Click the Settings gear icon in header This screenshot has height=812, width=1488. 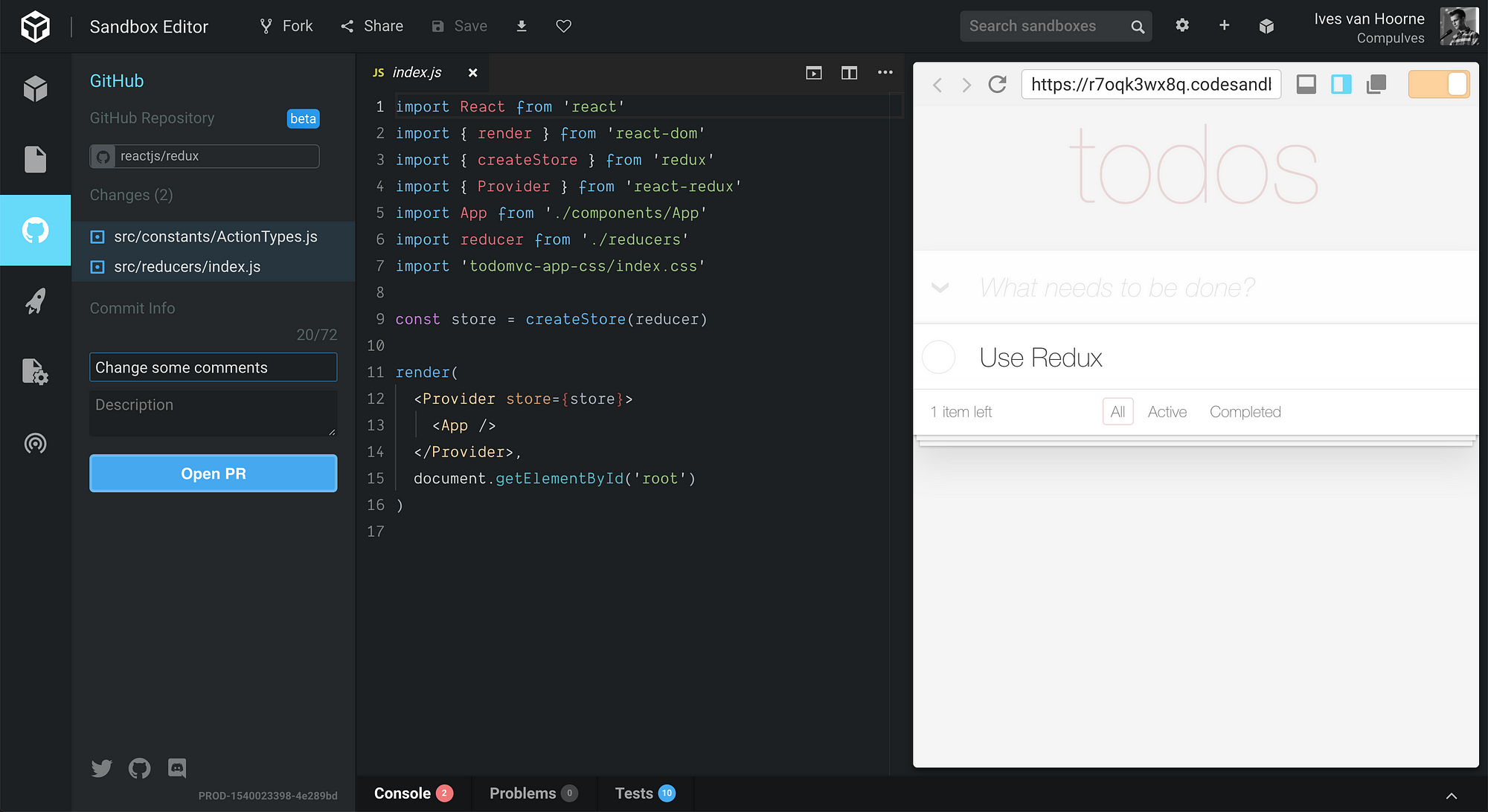tap(1183, 25)
